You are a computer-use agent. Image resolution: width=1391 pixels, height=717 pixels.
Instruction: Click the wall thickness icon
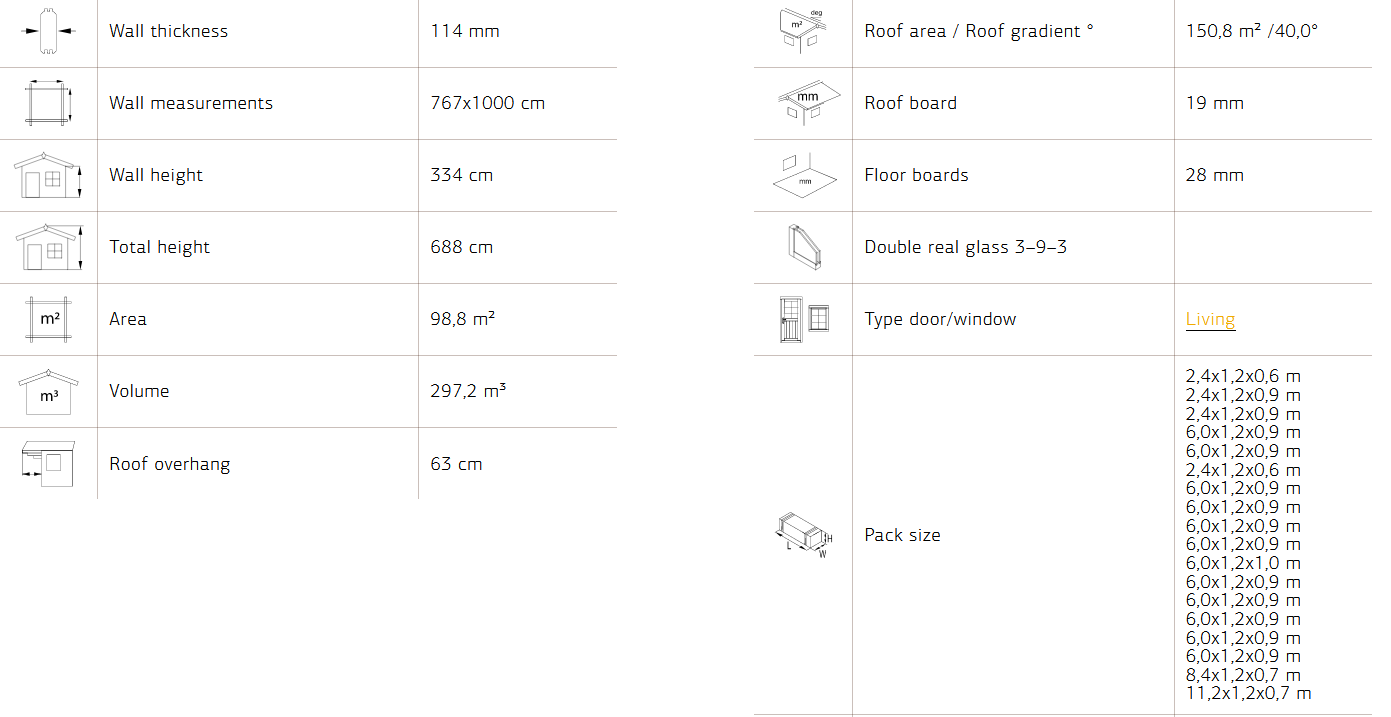(x=49, y=31)
